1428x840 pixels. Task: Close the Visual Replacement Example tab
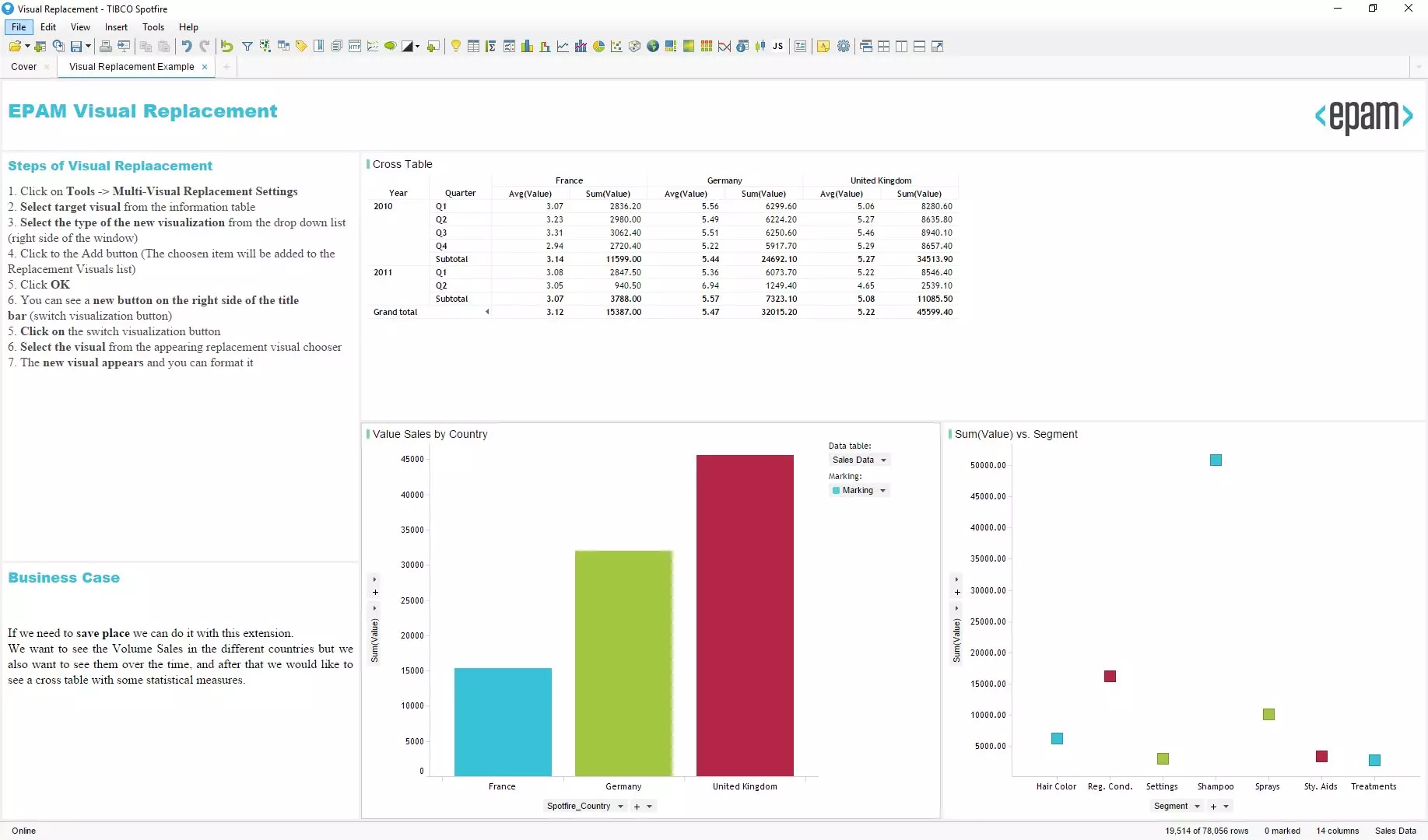click(x=205, y=67)
